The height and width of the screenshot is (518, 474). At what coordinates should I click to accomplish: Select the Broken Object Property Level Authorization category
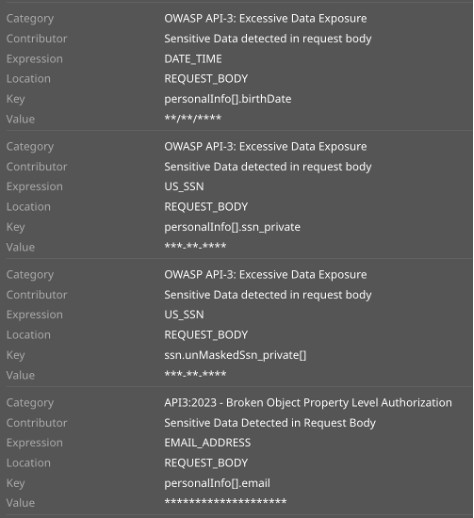coord(308,403)
